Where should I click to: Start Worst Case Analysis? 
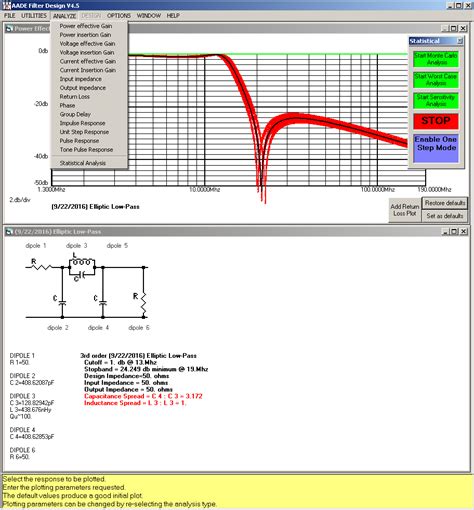436,80
